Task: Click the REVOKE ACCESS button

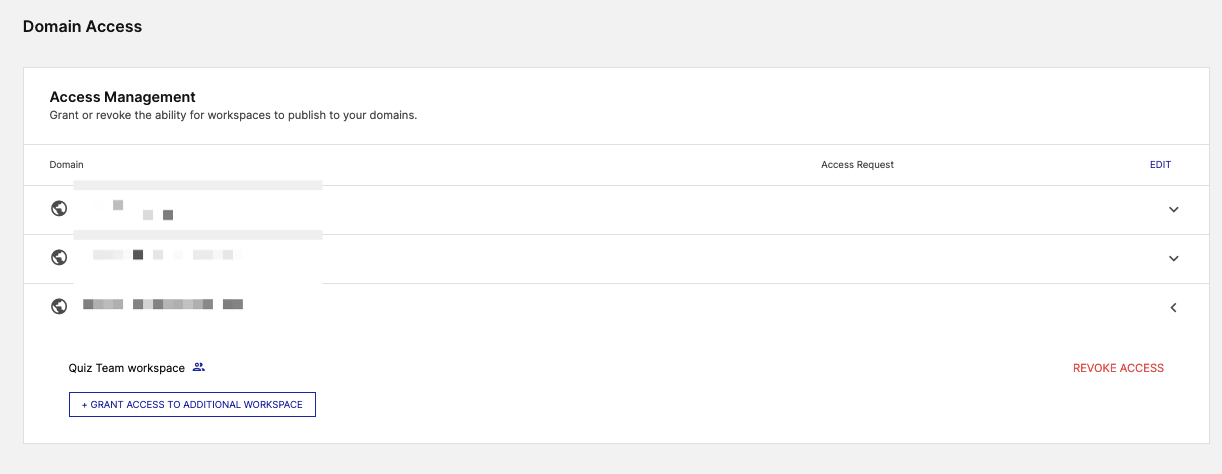Action: (1118, 368)
